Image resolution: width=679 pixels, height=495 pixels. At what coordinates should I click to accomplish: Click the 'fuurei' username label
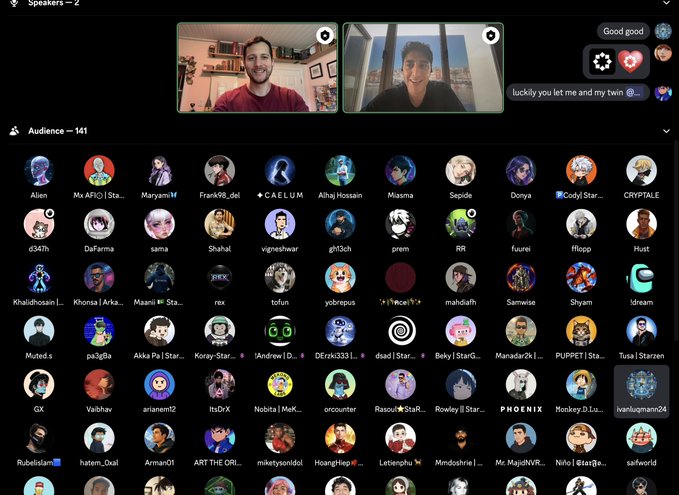pos(521,249)
